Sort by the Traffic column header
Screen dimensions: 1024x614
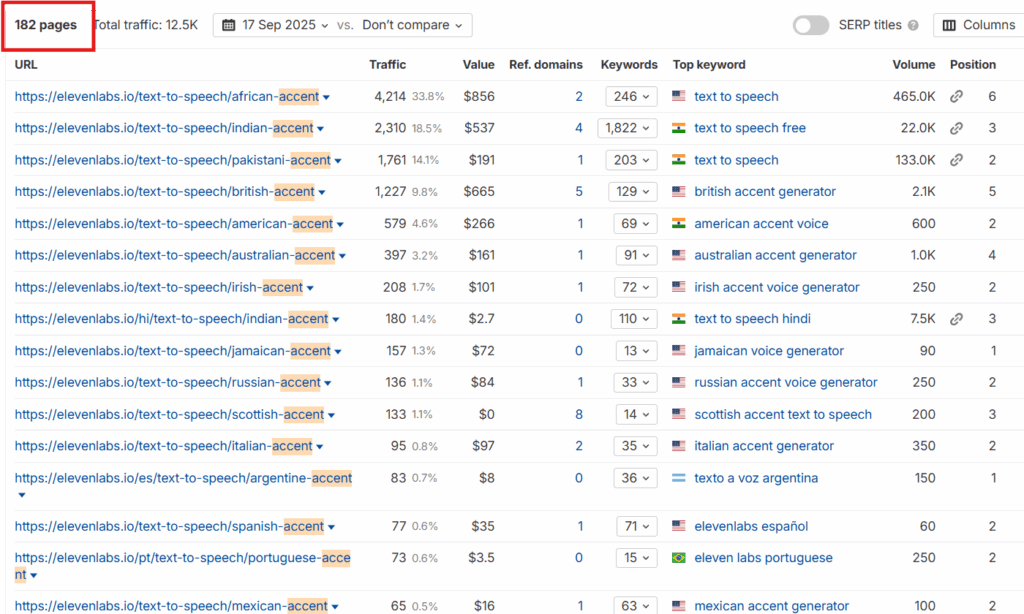[387, 65]
